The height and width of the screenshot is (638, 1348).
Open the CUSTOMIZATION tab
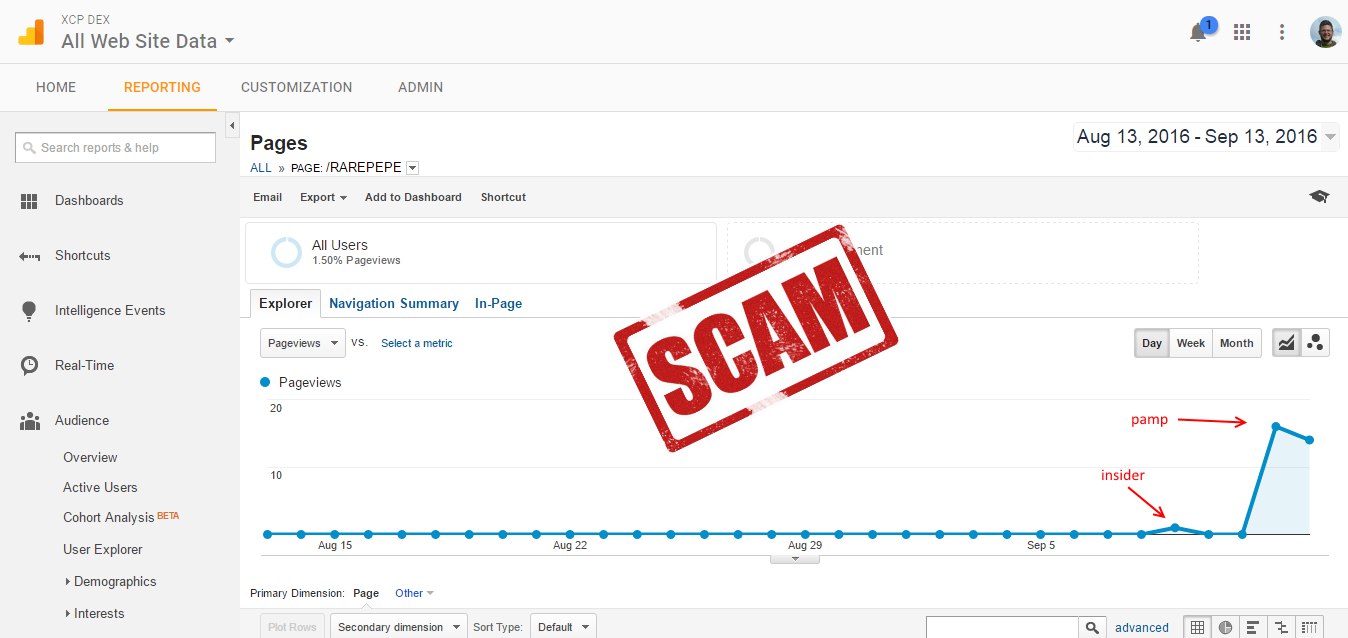coord(297,87)
